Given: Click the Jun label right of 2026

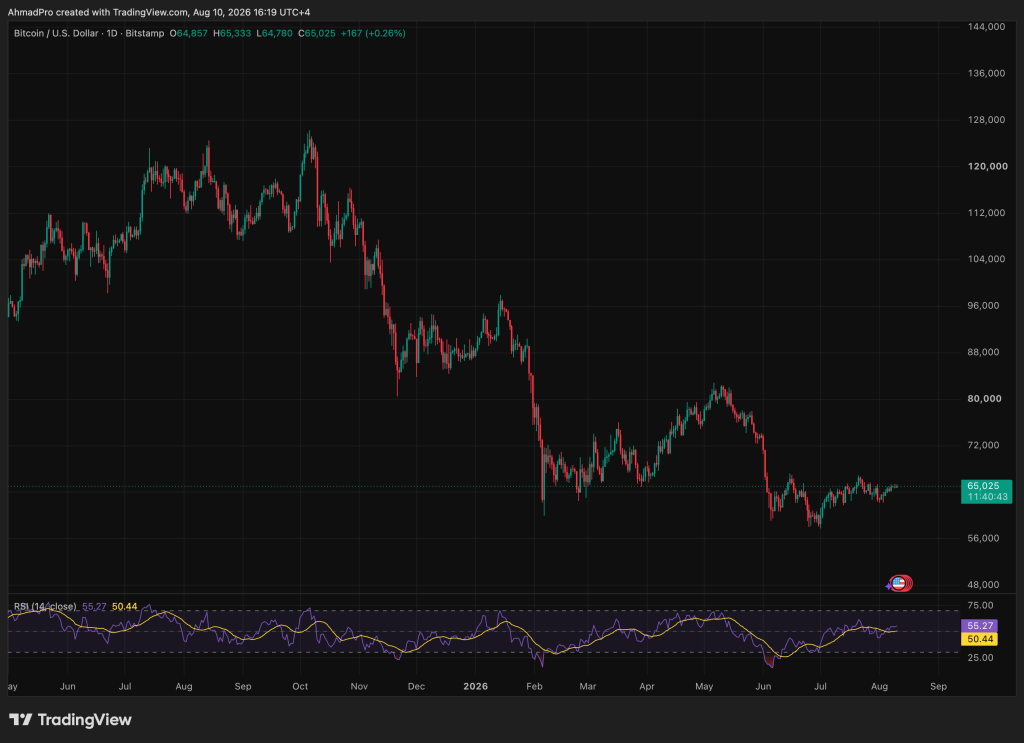Looking at the screenshot, I should 763,686.
